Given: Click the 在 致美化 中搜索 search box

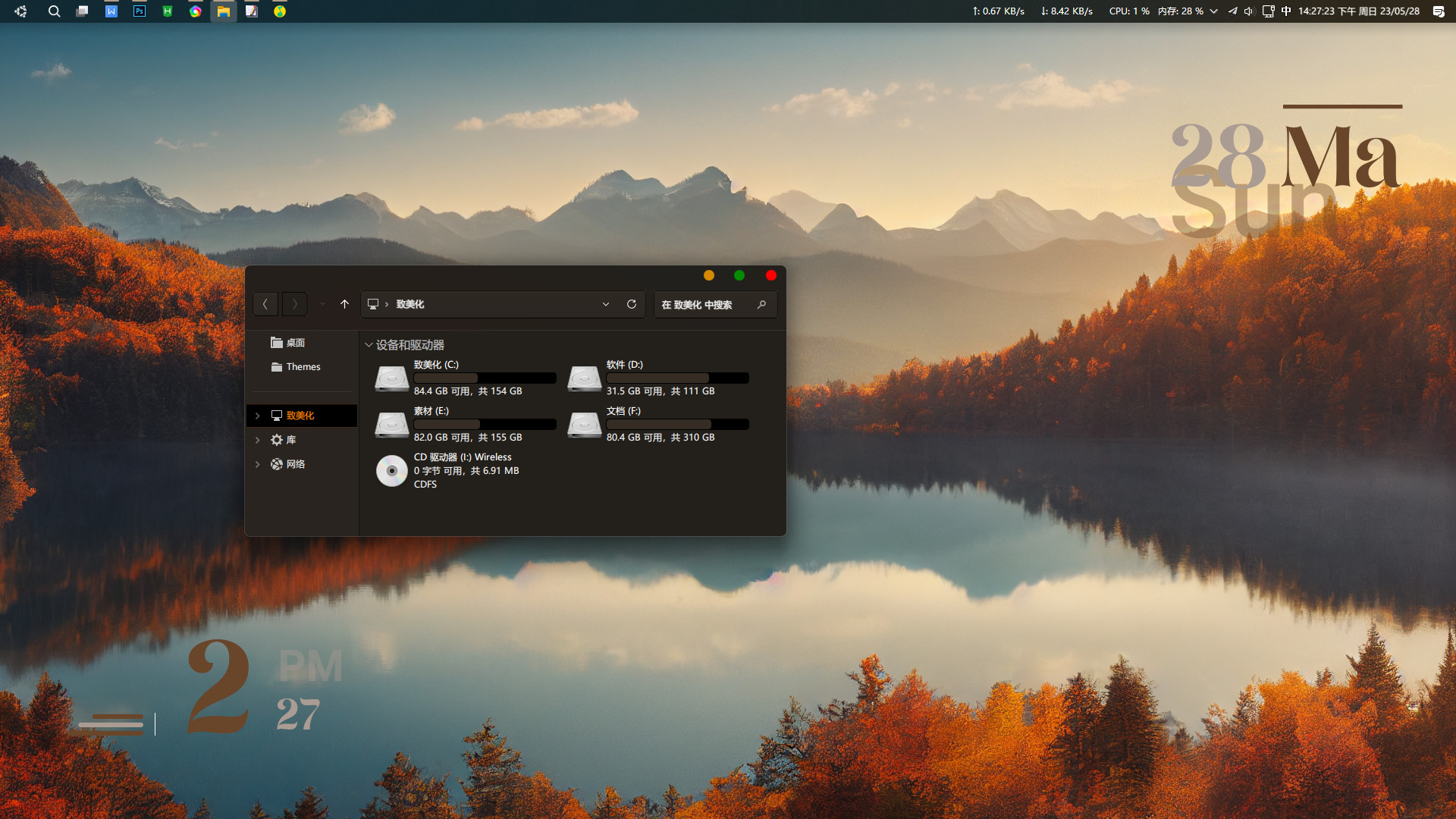Looking at the screenshot, I should (705, 305).
